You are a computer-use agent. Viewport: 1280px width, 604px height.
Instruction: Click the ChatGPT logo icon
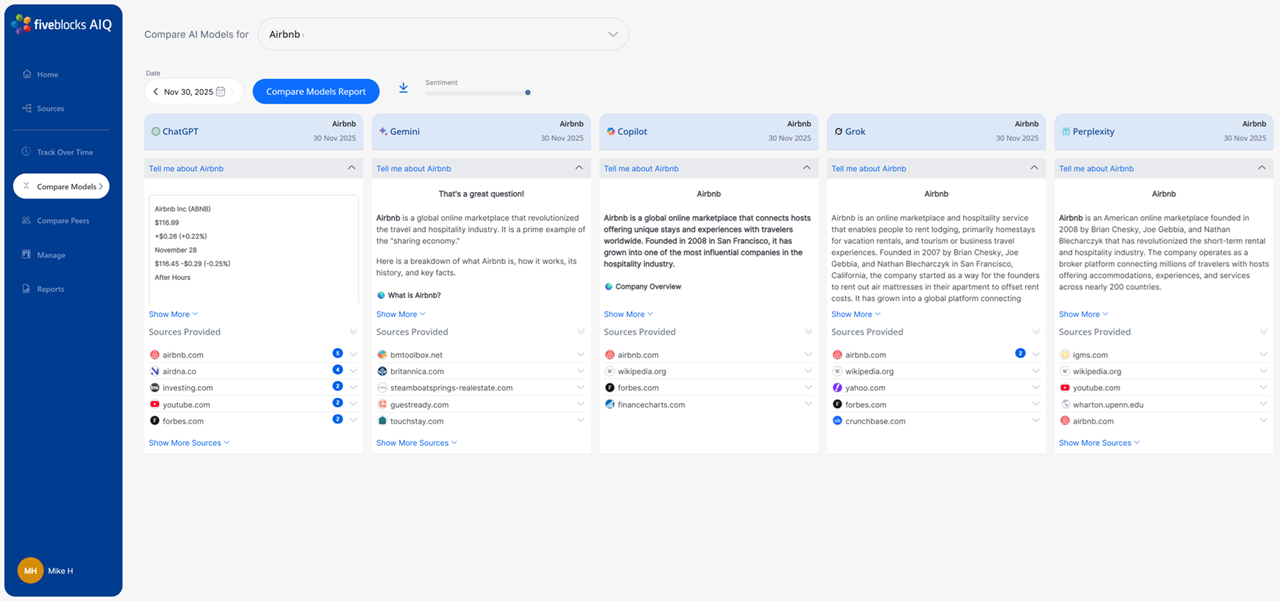pos(155,131)
